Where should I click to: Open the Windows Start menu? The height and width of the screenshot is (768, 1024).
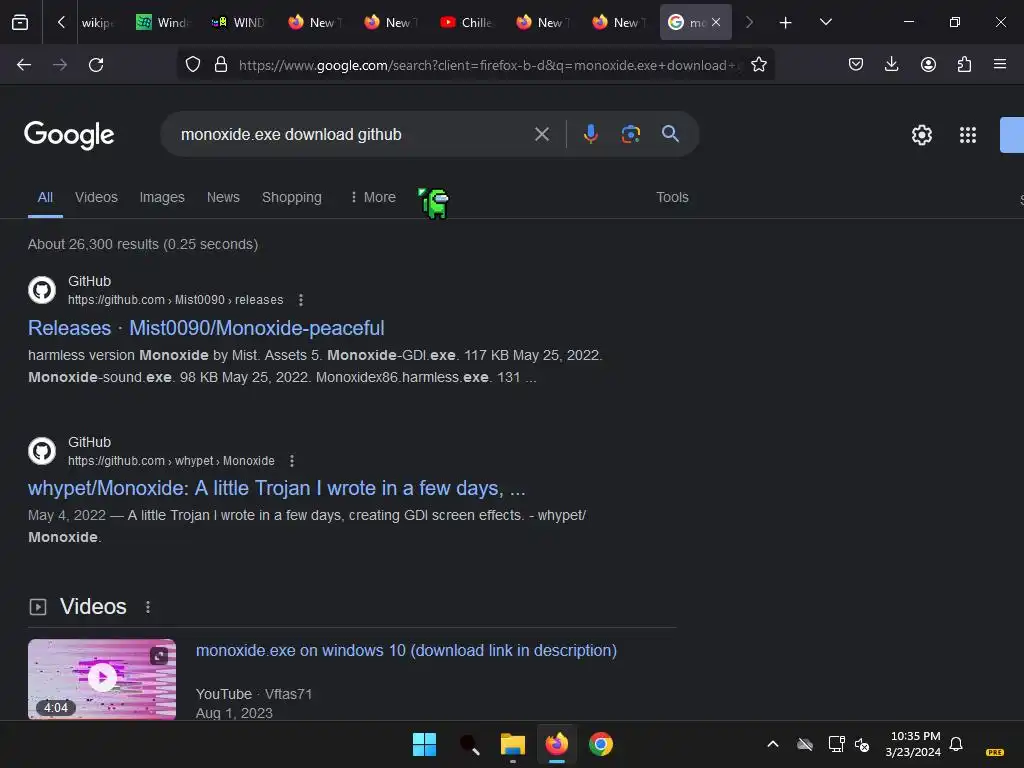(x=424, y=744)
